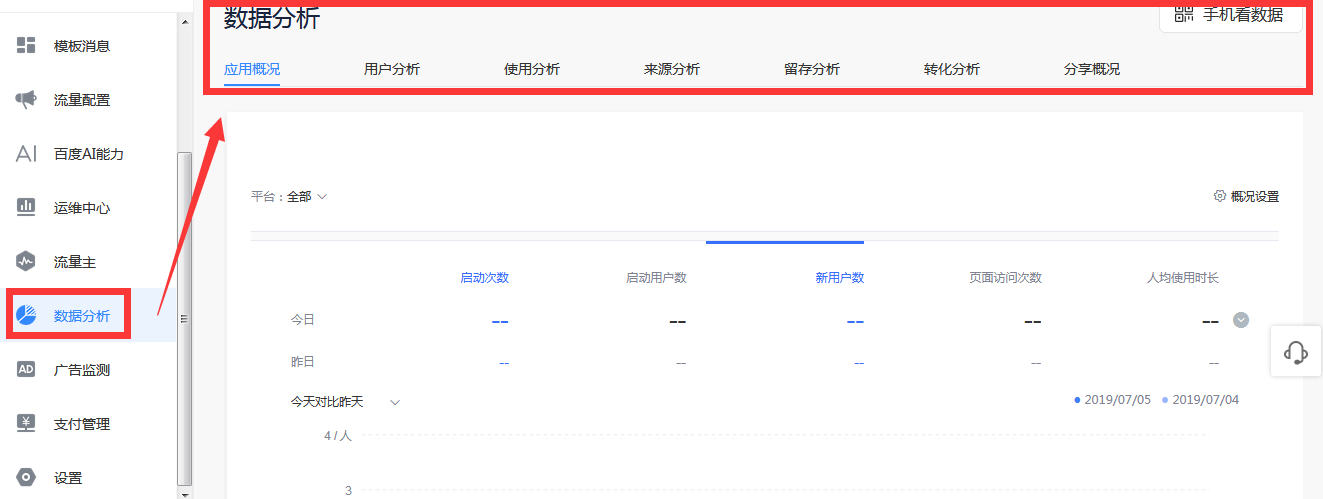Screen dimensions: 1323x499
Task: Click the customer service headset icon
Action: tap(1296, 352)
